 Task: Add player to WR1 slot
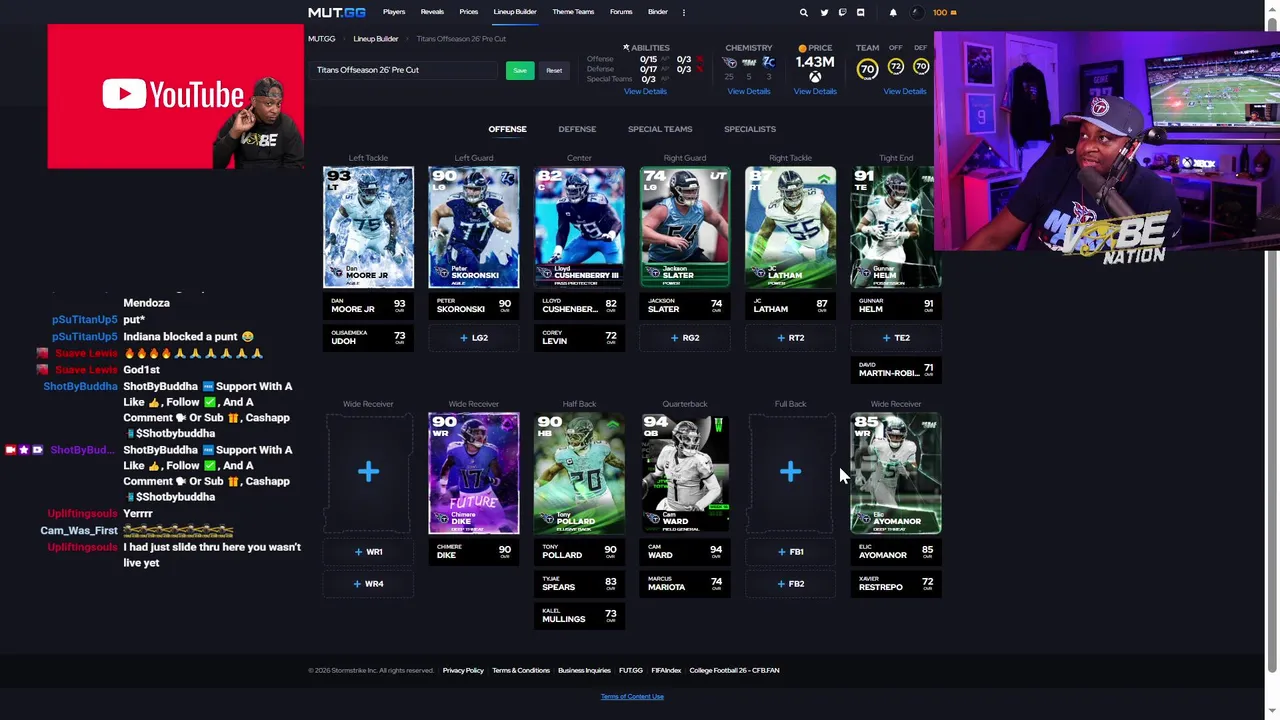[x=368, y=552]
